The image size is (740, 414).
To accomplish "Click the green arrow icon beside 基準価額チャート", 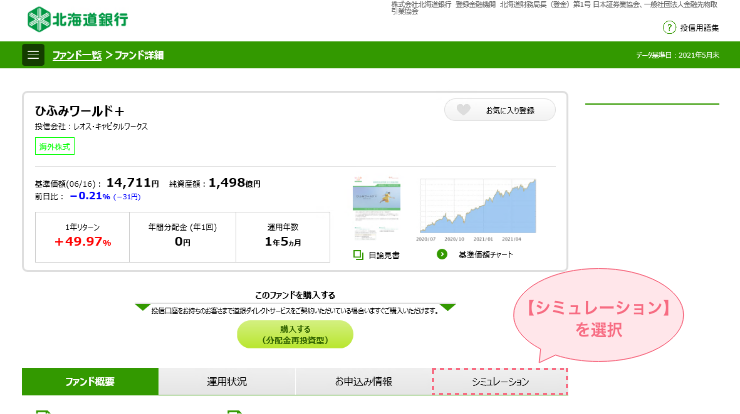I will coord(442,254).
